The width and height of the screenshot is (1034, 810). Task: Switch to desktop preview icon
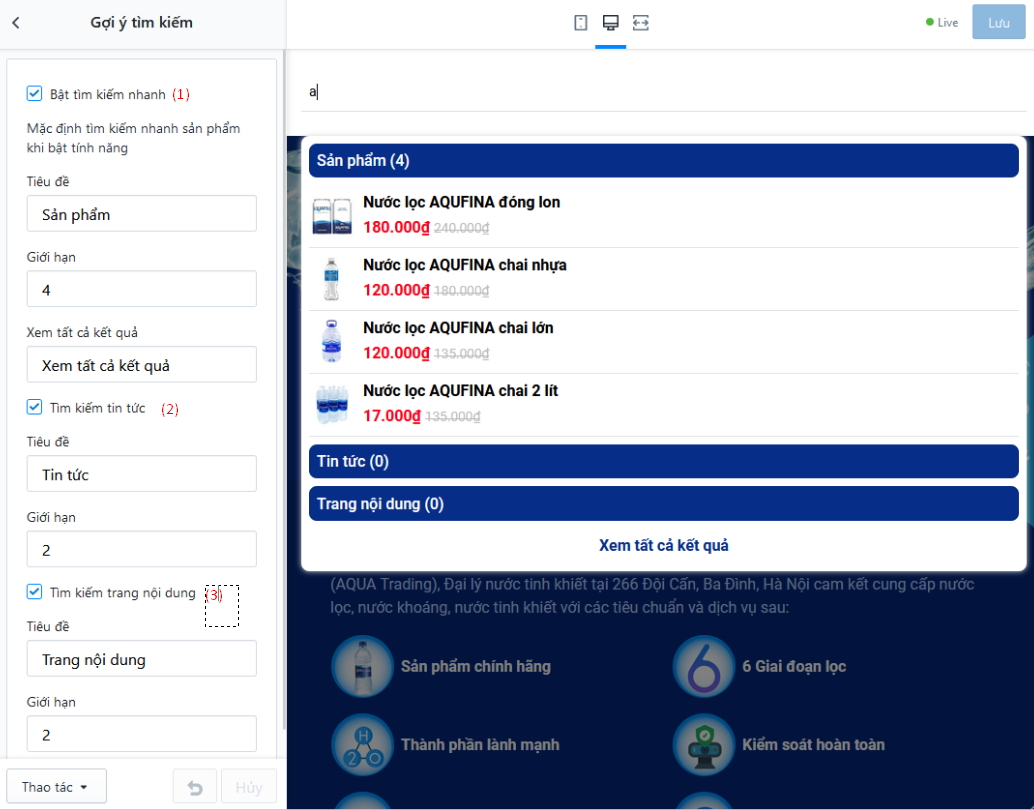click(x=611, y=22)
